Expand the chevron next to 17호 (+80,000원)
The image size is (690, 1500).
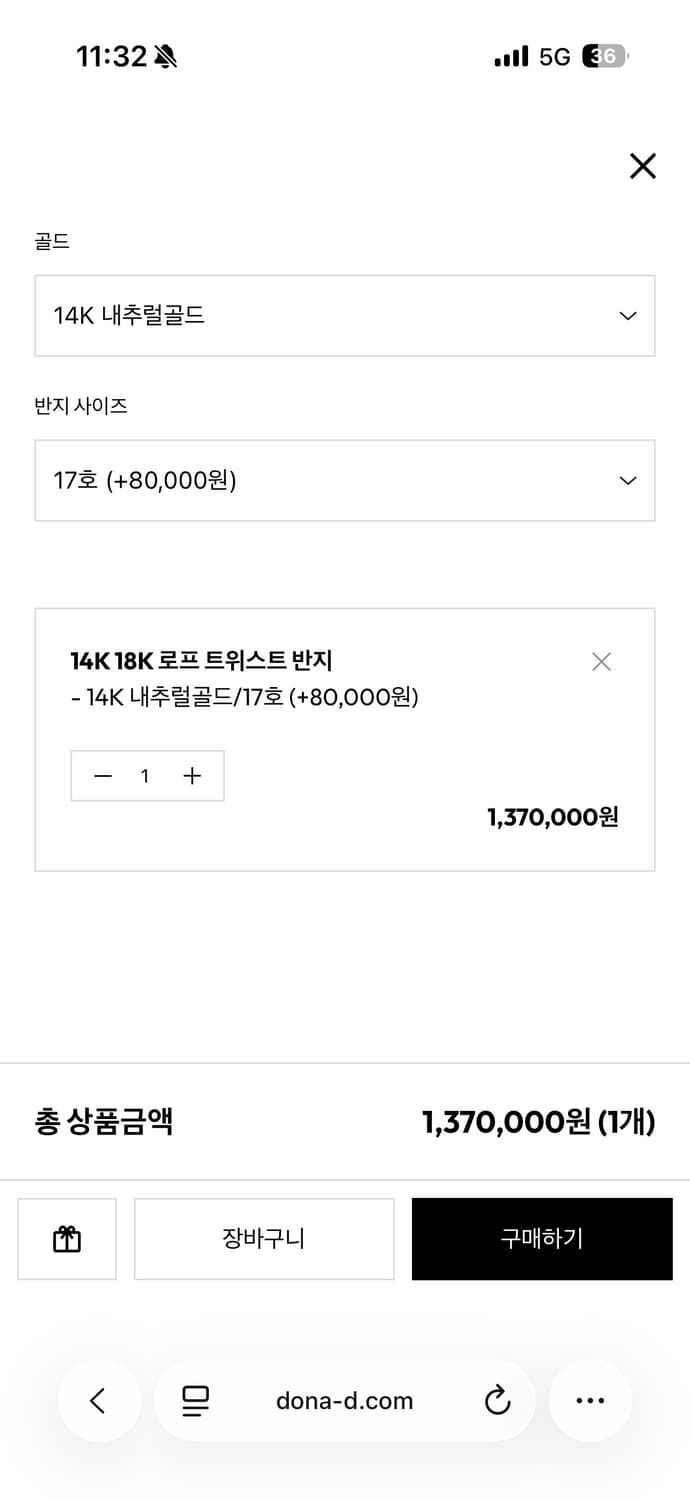tap(627, 481)
